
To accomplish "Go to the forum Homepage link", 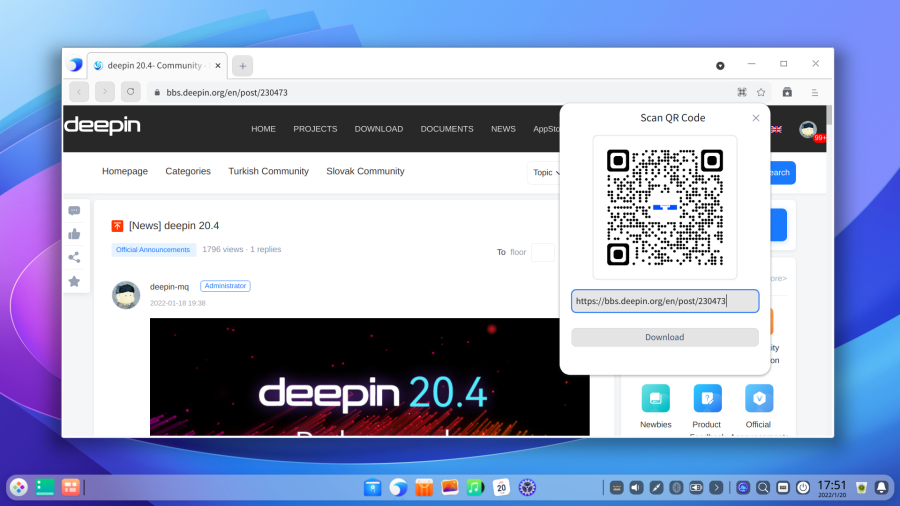I will [125, 171].
